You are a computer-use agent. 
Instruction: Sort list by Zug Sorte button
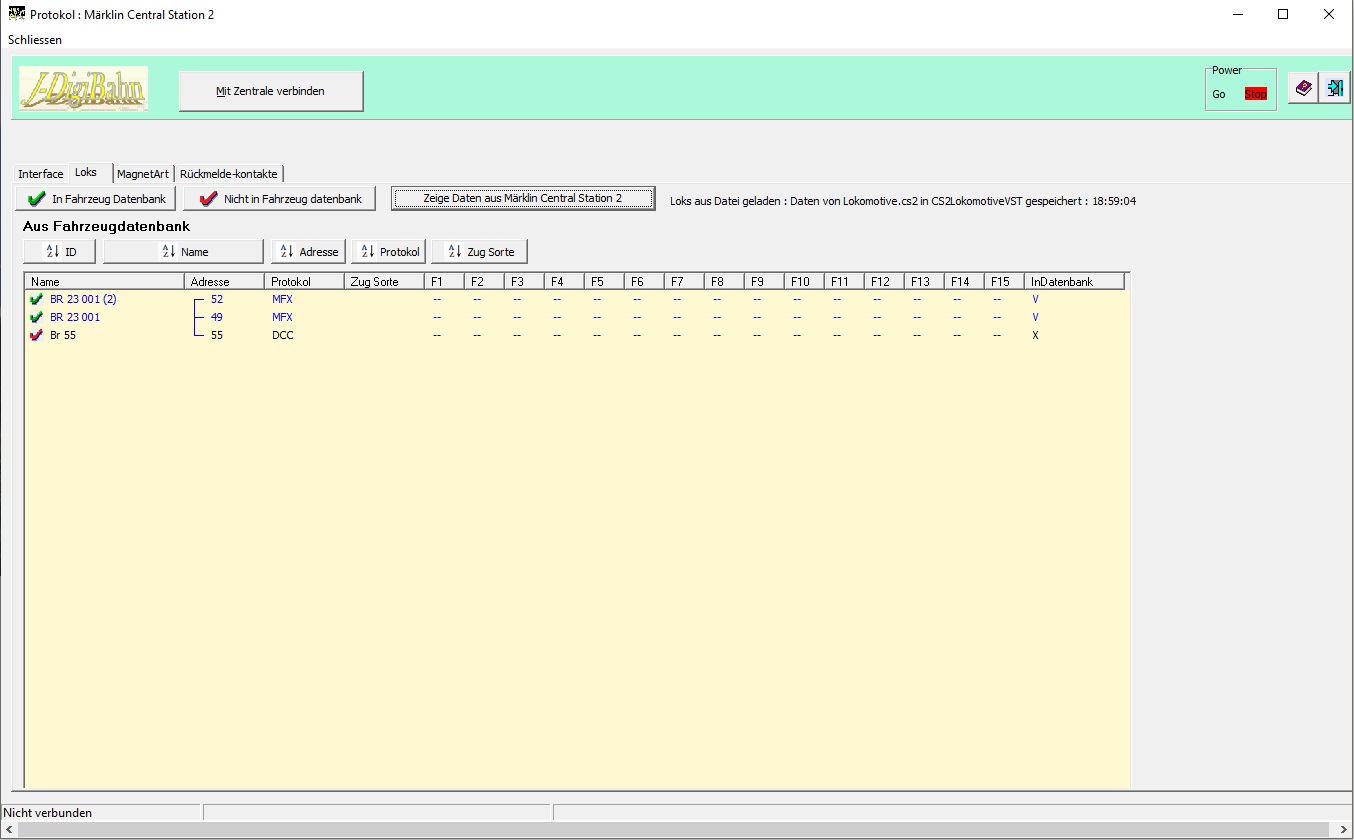(x=479, y=252)
